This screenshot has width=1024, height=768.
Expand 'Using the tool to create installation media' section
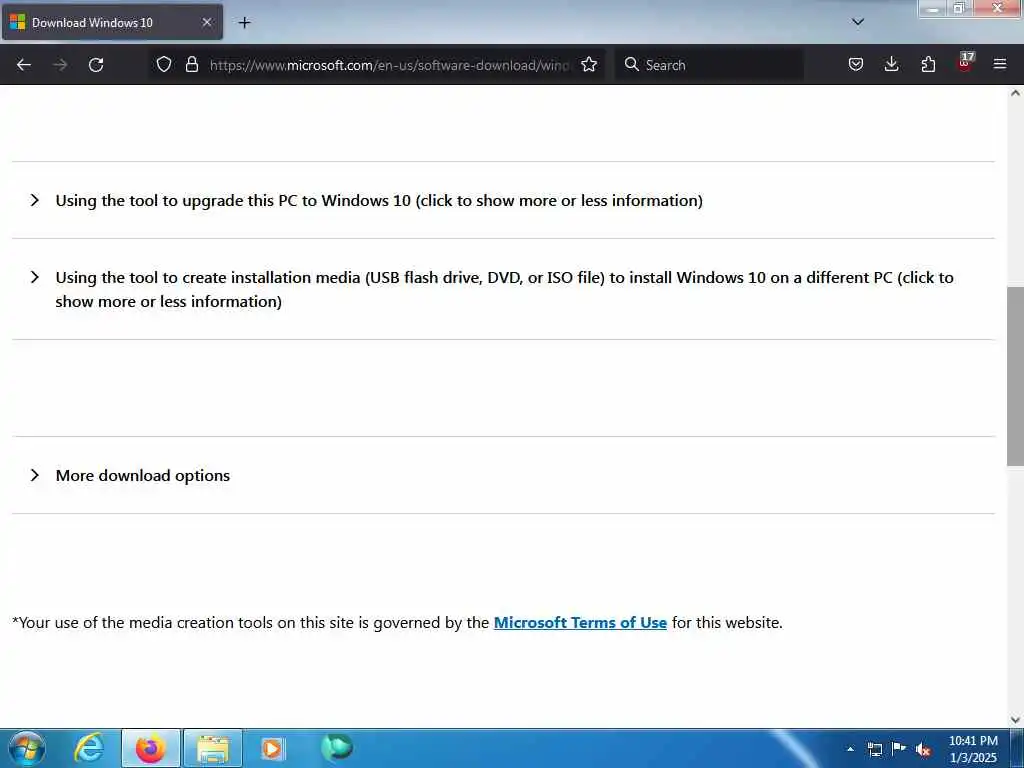[x=503, y=289]
